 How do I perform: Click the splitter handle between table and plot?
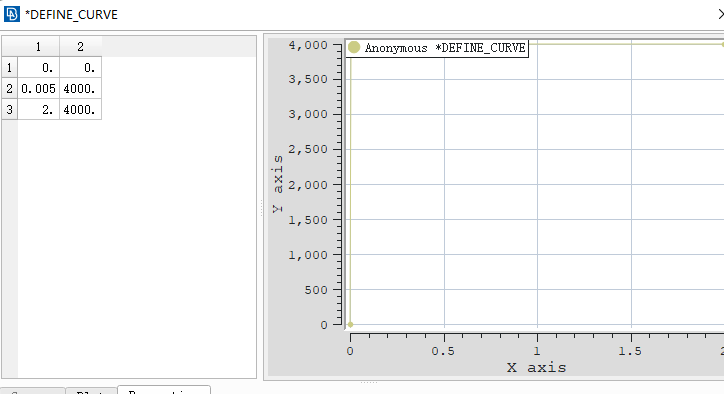(x=261, y=207)
